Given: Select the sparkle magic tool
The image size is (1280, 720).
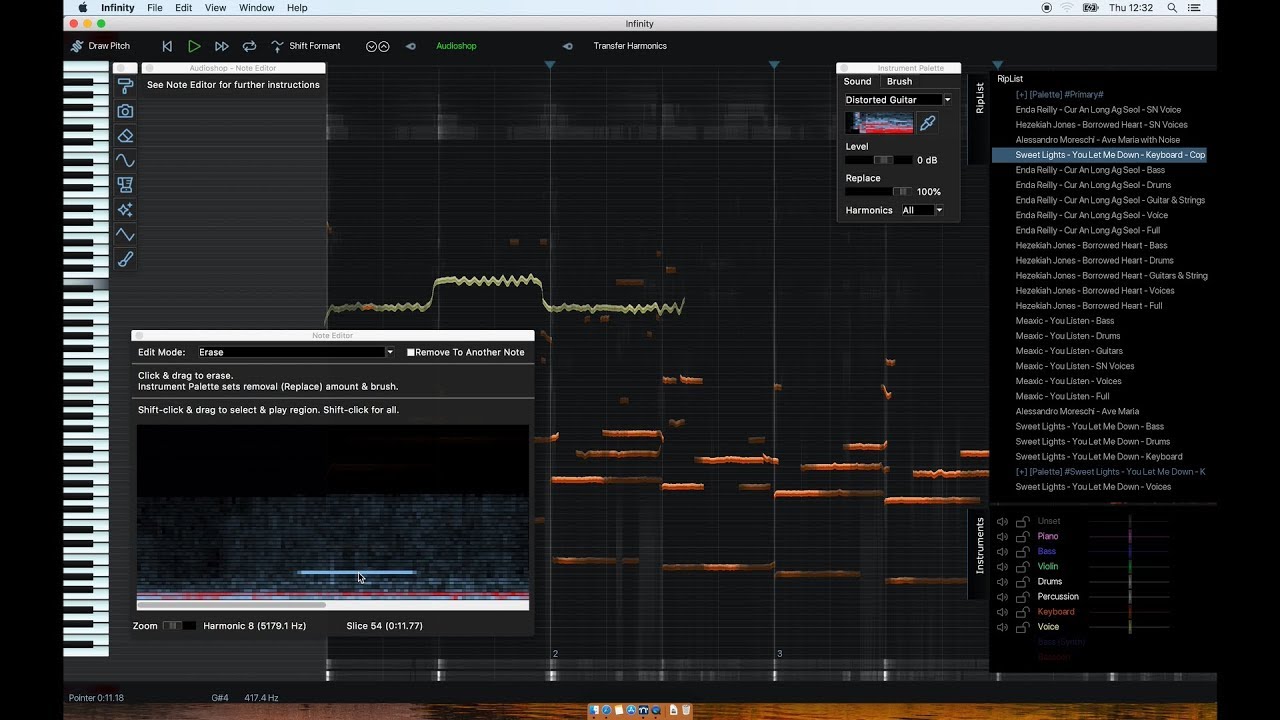Looking at the screenshot, I should coord(125,210).
